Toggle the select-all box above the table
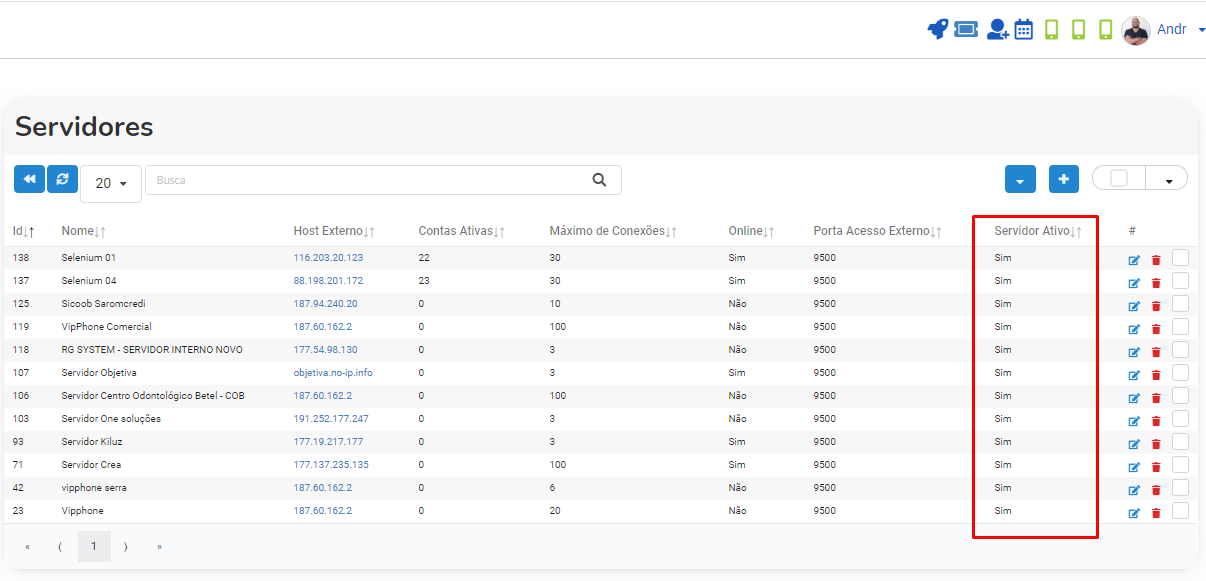The height and width of the screenshot is (581, 1206). point(1119,178)
